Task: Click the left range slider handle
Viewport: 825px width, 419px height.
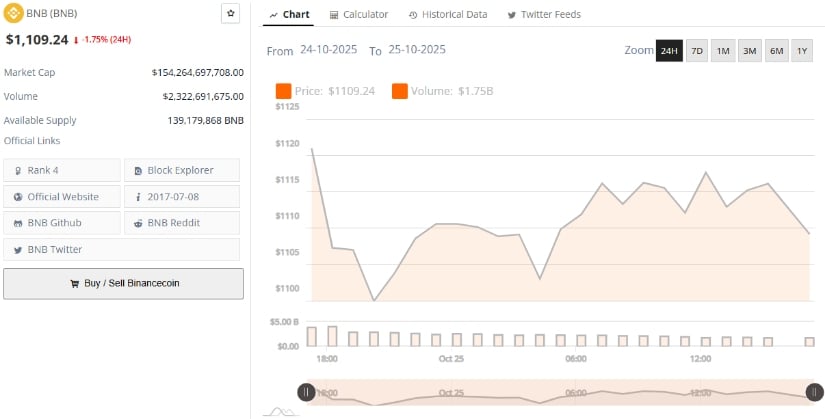Action: 306,392
